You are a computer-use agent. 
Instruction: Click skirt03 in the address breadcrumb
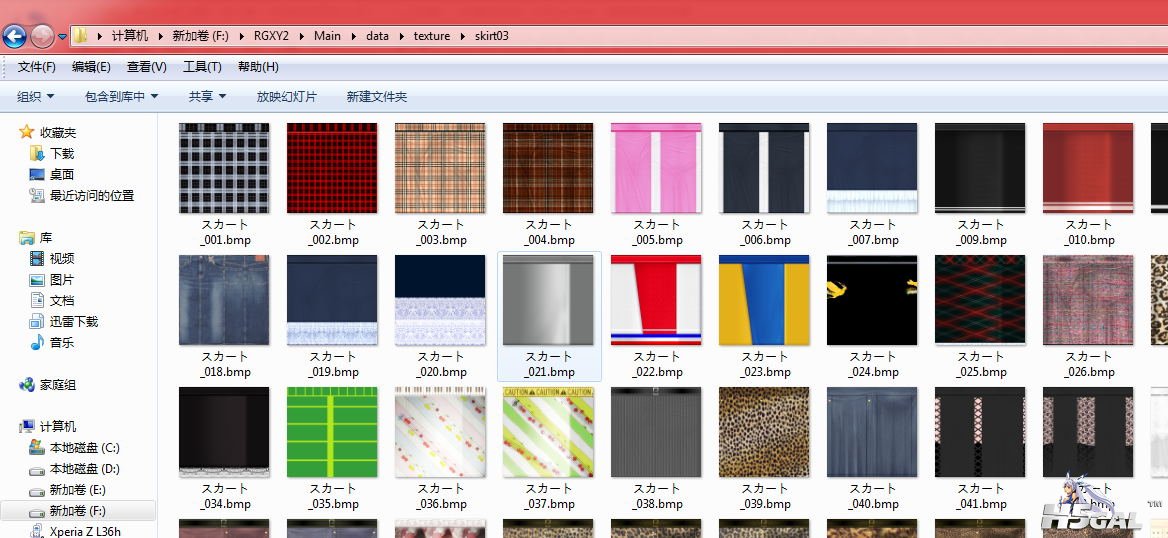coord(492,36)
